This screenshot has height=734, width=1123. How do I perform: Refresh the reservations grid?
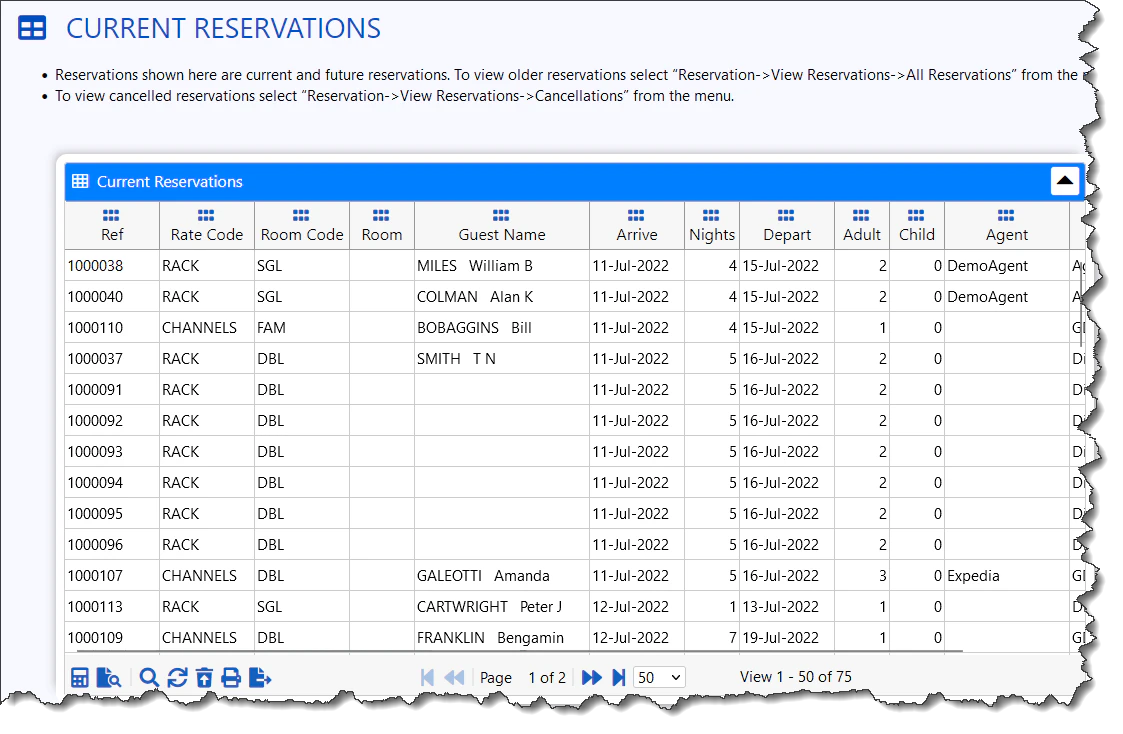177,677
